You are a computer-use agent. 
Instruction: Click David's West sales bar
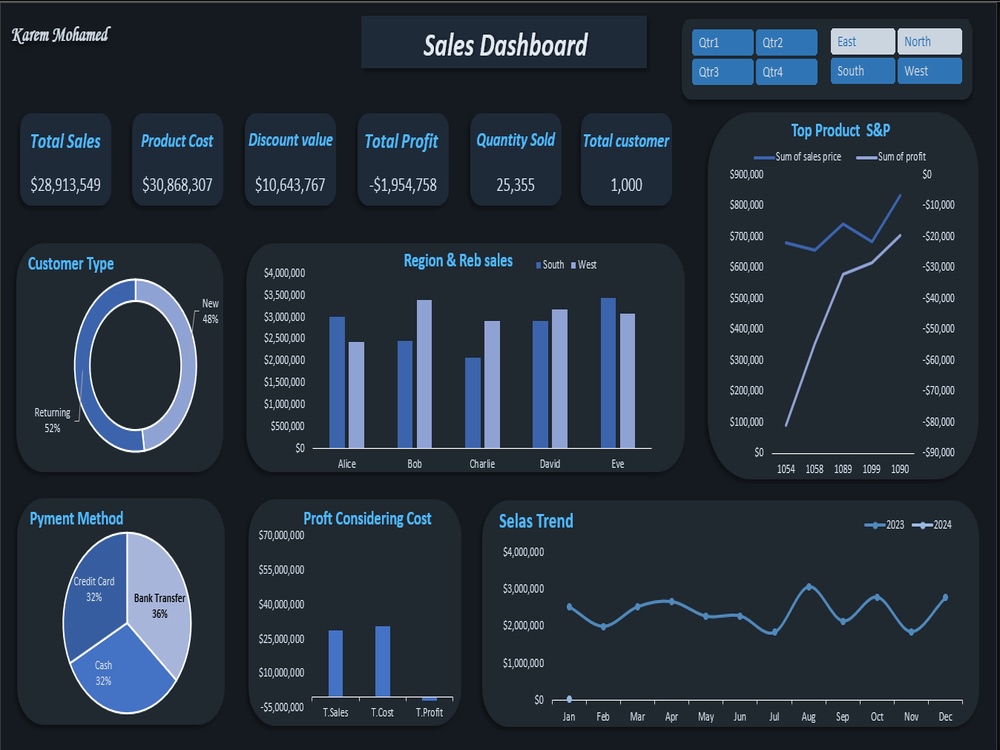pyautogui.click(x=559, y=378)
